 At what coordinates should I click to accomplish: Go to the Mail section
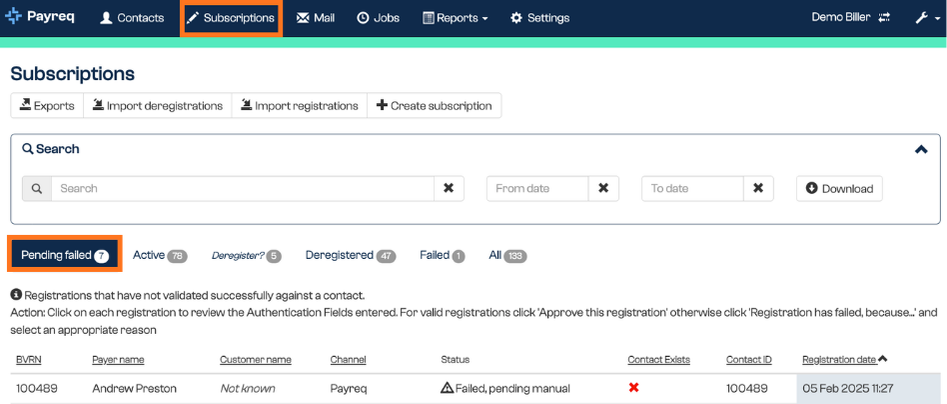pos(315,18)
